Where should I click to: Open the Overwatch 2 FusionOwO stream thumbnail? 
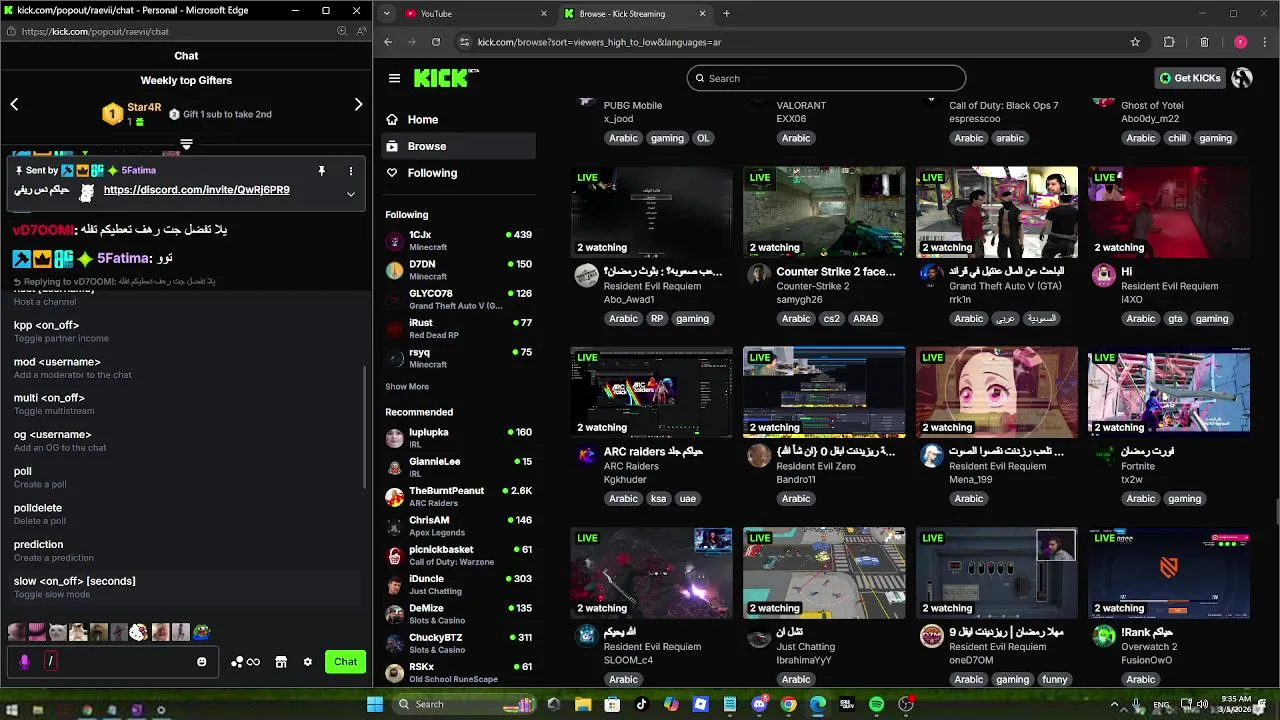[x=1169, y=572]
